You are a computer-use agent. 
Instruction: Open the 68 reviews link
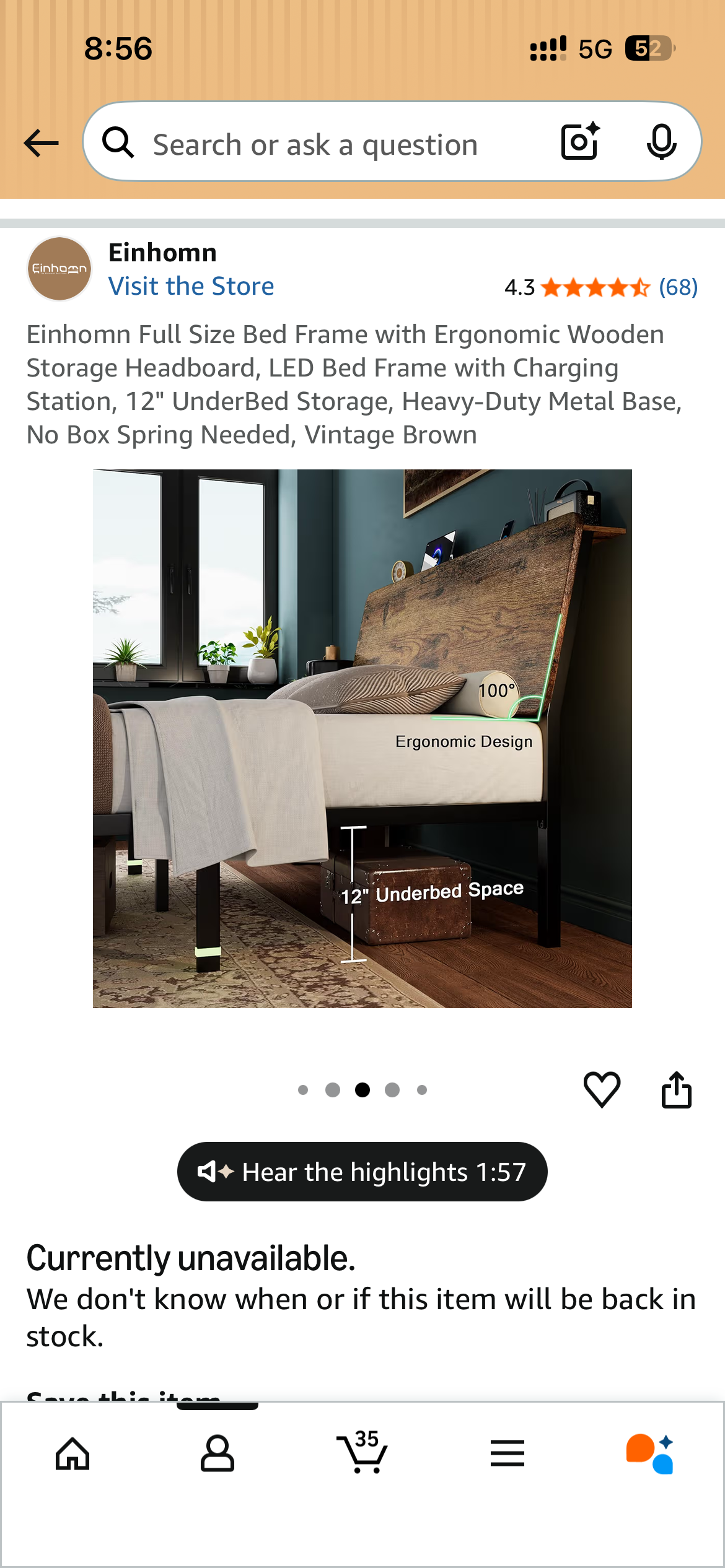pyautogui.click(x=679, y=287)
